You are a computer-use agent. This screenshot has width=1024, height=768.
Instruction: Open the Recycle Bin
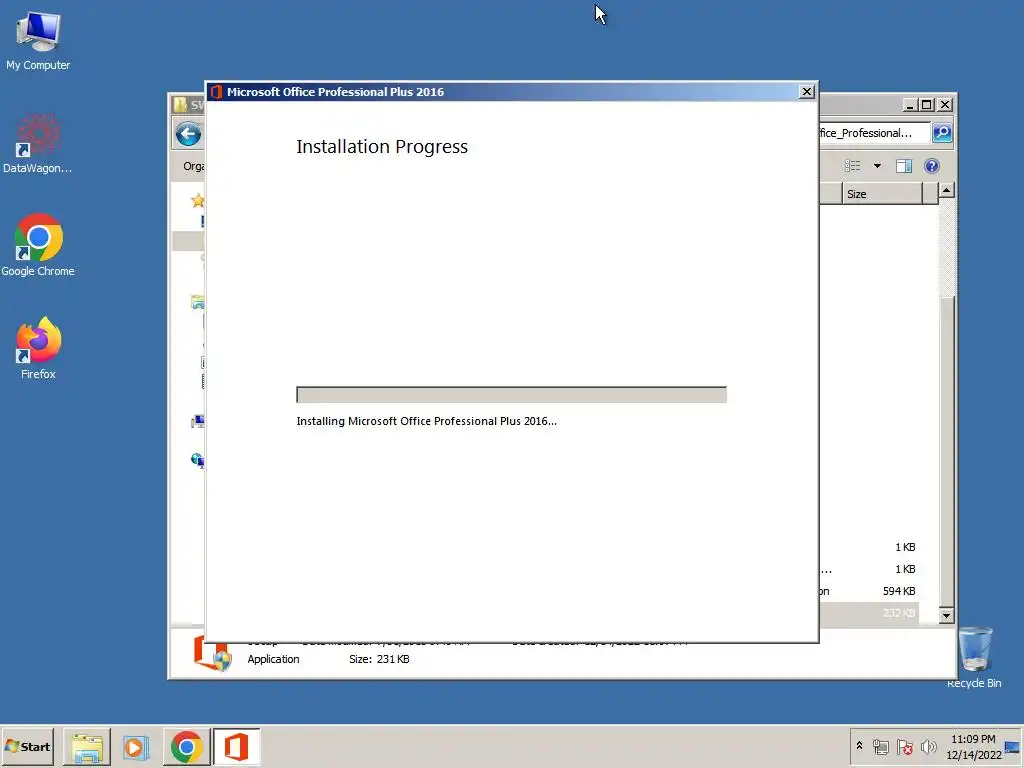(x=974, y=657)
